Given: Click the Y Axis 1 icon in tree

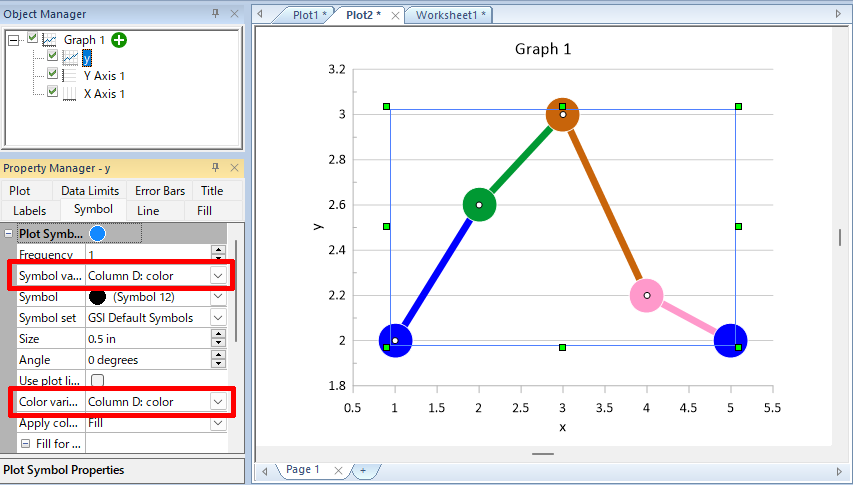Looking at the screenshot, I should (70, 76).
